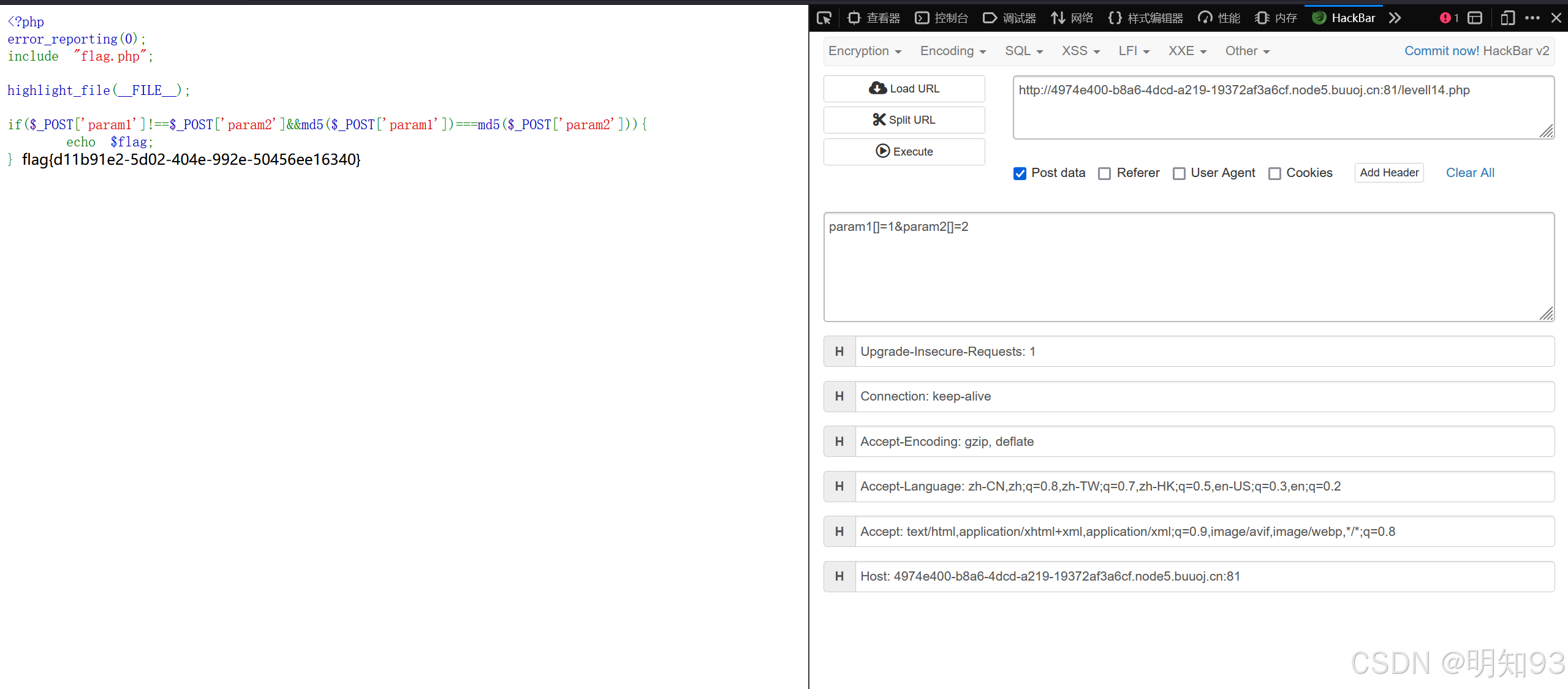Image resolution: width=1568 pixels, height=689 pixels.
Task: Show more DevTools tabs via the double chevron
Action: point(1395,18)
